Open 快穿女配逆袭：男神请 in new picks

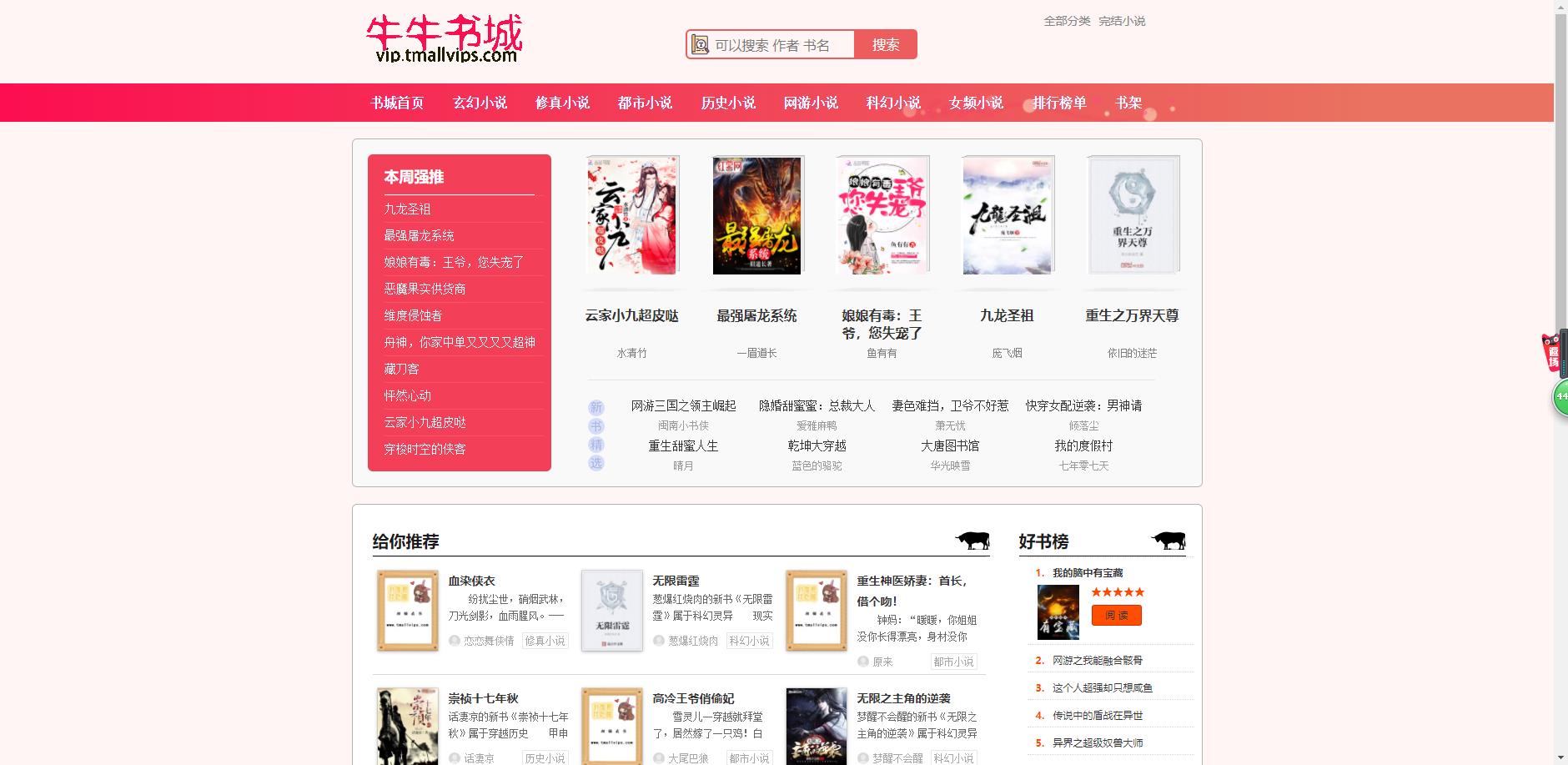coord(1083,405)
